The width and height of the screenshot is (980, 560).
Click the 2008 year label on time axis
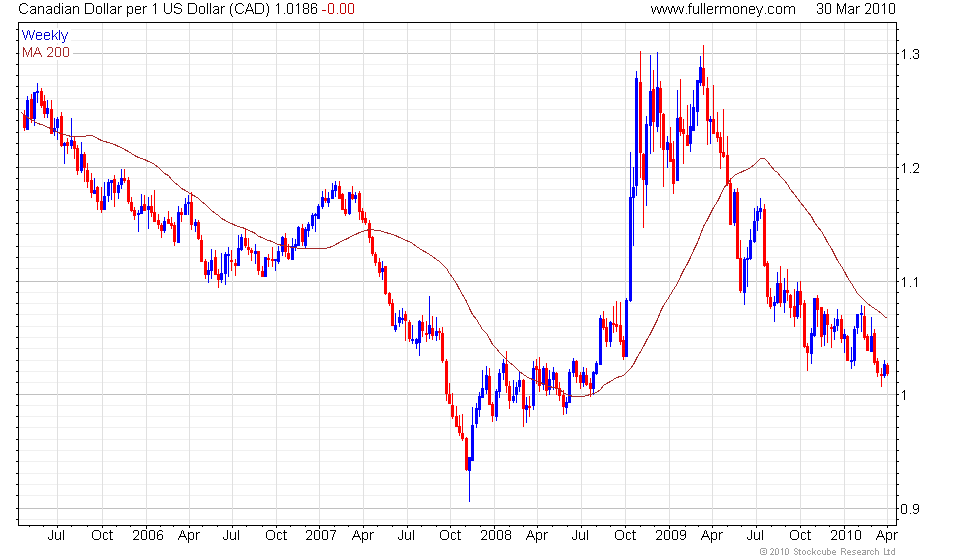coord(496,536)
